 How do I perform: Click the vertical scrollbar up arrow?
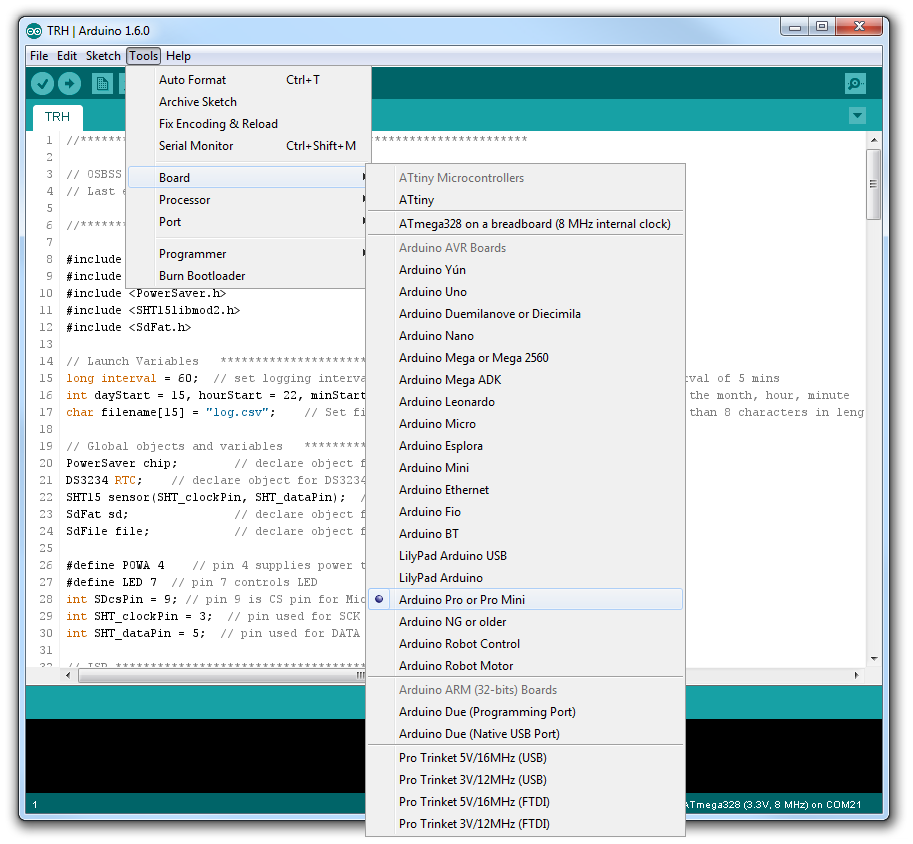coord(873,140)
